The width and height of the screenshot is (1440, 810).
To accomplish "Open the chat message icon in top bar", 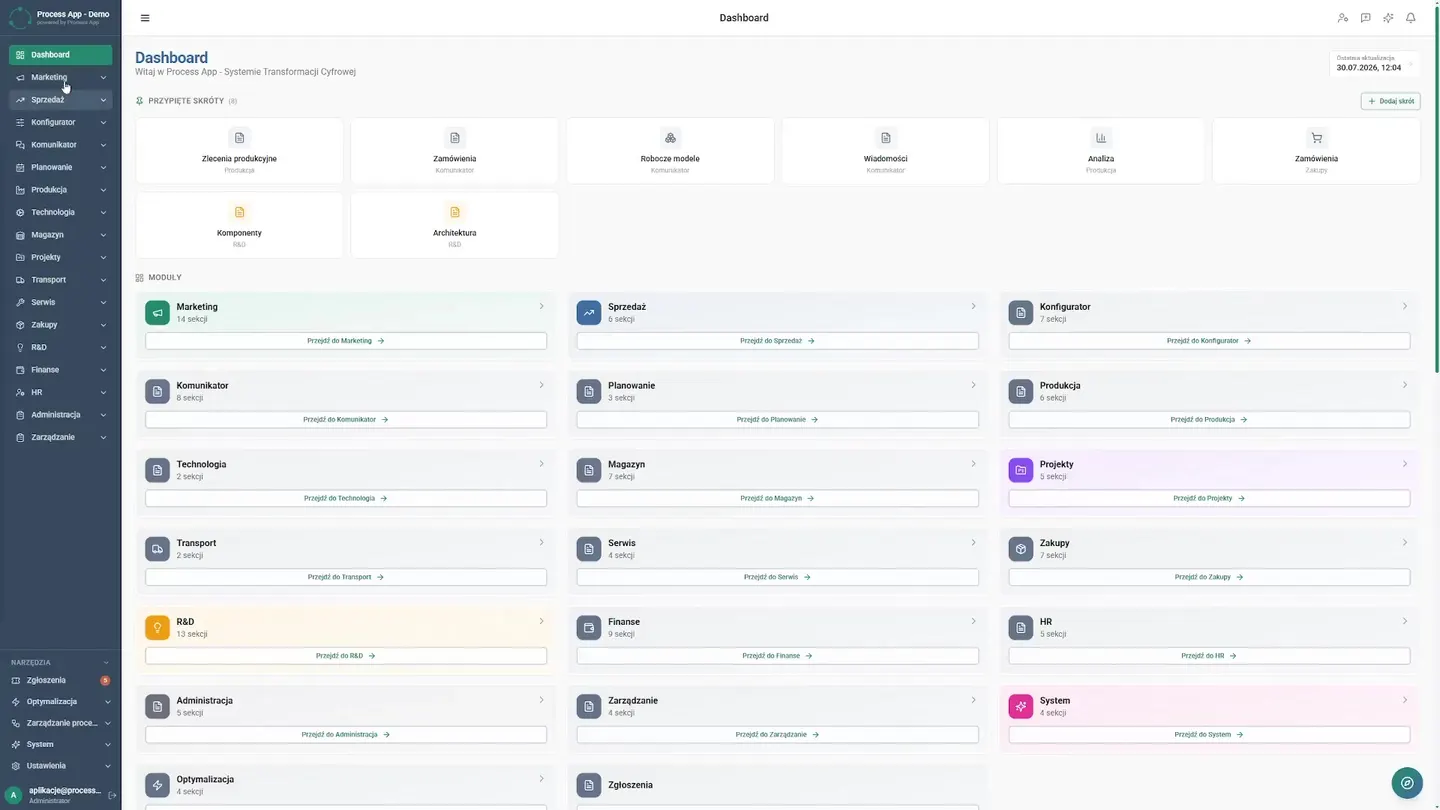I will point(1365,18).
